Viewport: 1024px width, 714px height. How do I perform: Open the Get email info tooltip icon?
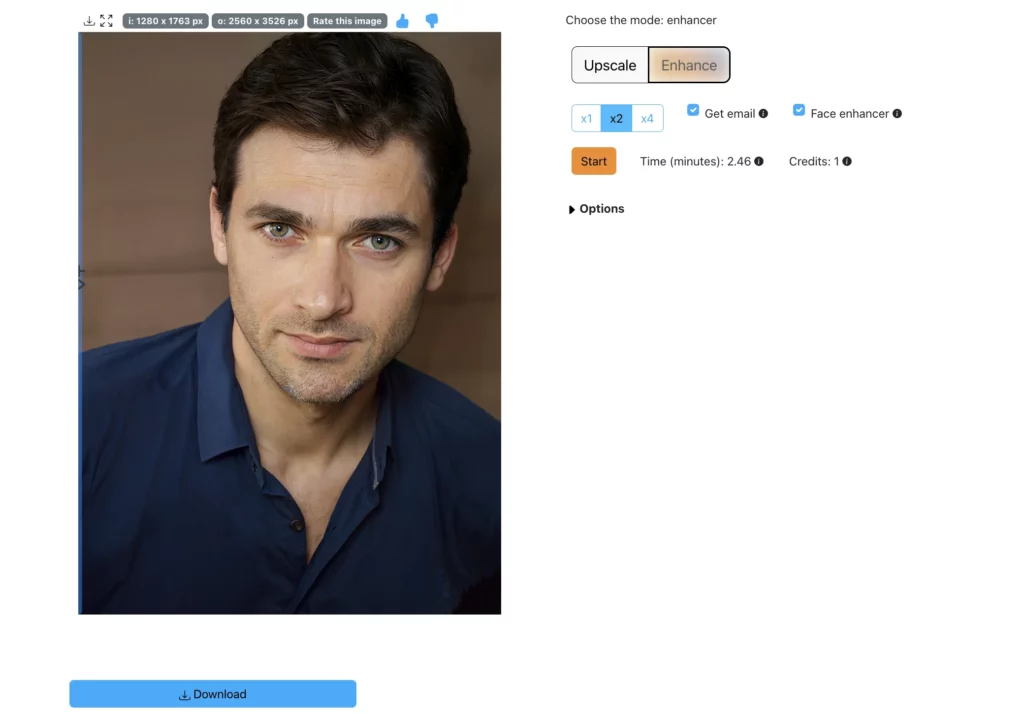[x=764, y=113]
